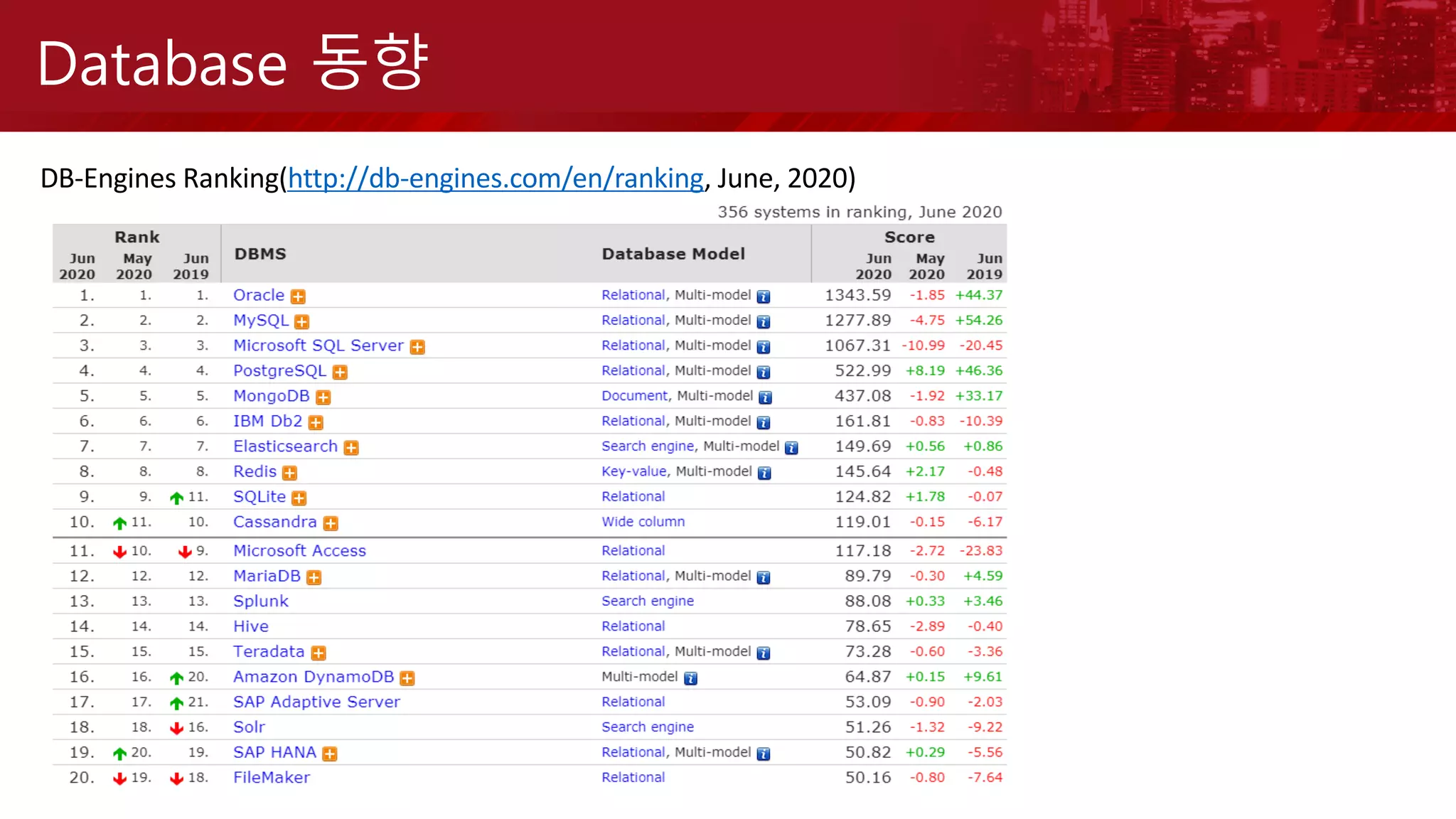Click the plus icon next to MariaDB
The height and width of the screenshot is (819, 1456).
(314, 577)
